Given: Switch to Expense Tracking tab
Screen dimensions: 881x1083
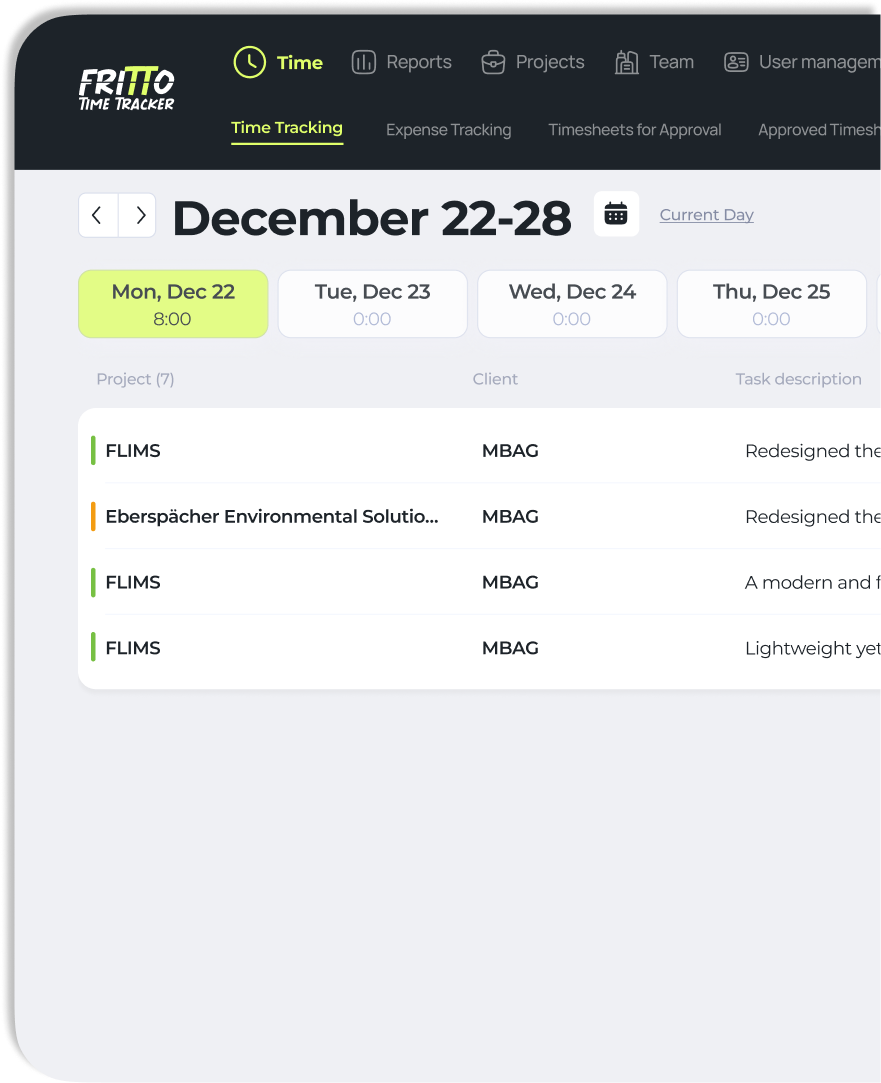Looking at the screenshot, I should point(448,130).
